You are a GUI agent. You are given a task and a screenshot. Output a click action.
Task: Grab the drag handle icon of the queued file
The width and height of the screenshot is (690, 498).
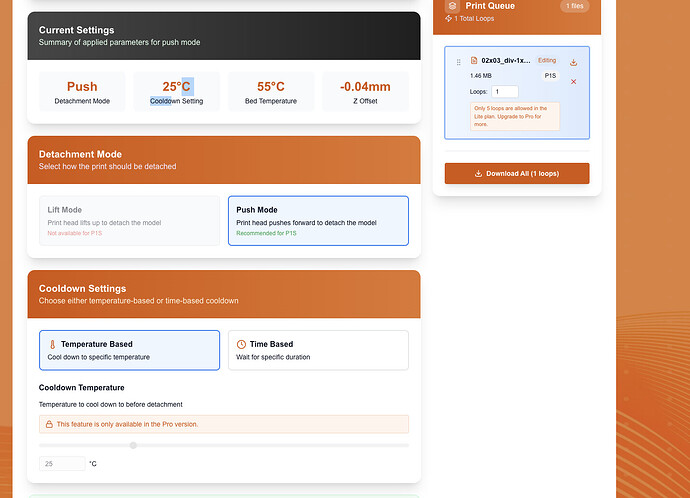click(459, 62)
